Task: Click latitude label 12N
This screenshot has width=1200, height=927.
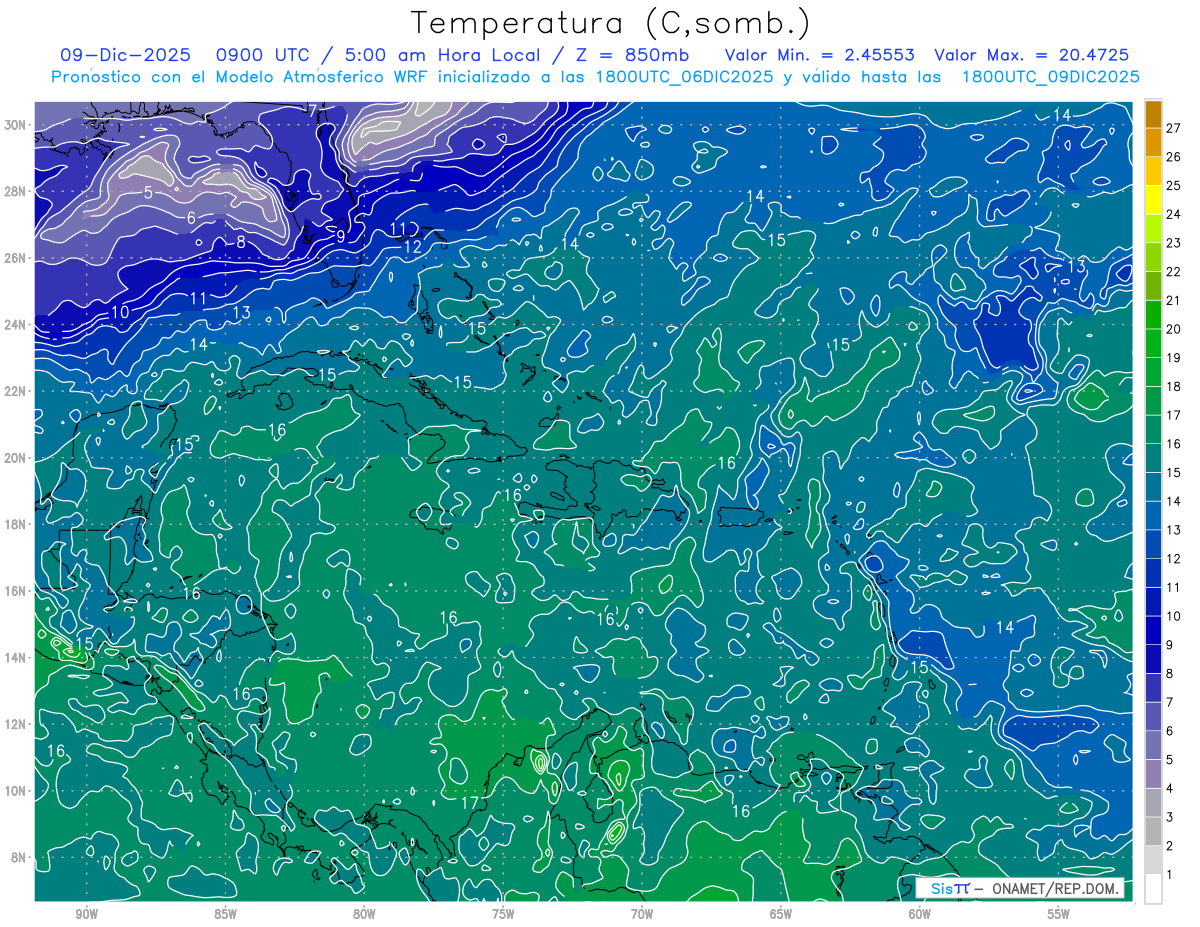Action: tap(17, 724)
